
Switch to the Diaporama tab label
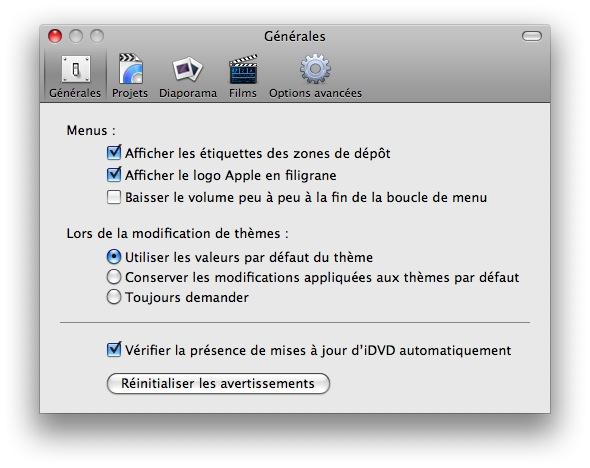[188, 93]
